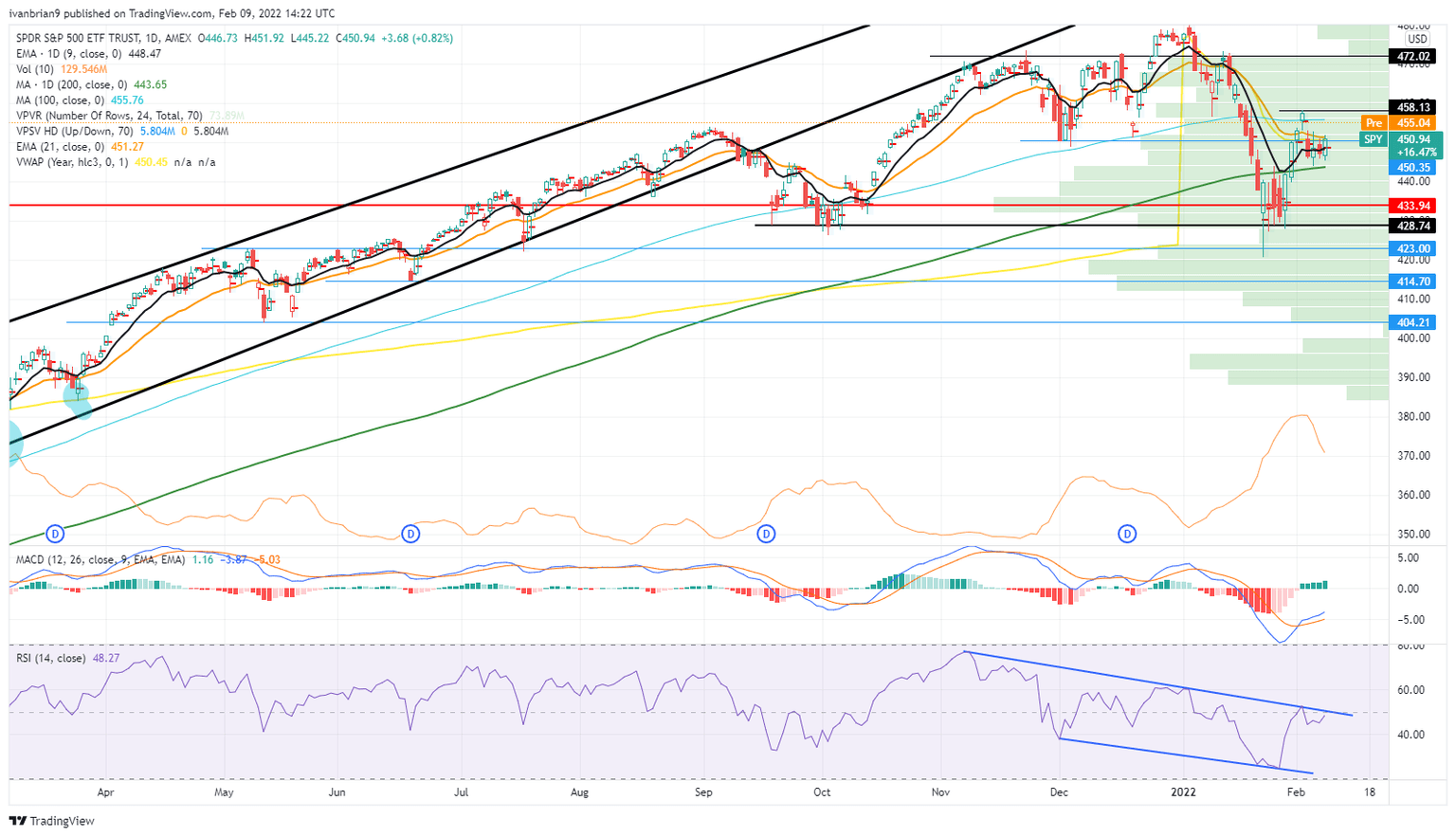Click the dividend D marker in mid-September

pos(766,535)
